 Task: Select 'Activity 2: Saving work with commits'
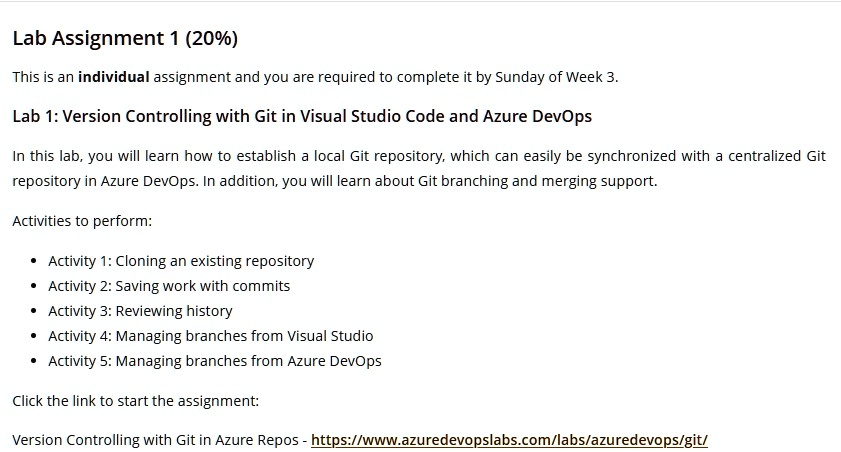[169, 286]
